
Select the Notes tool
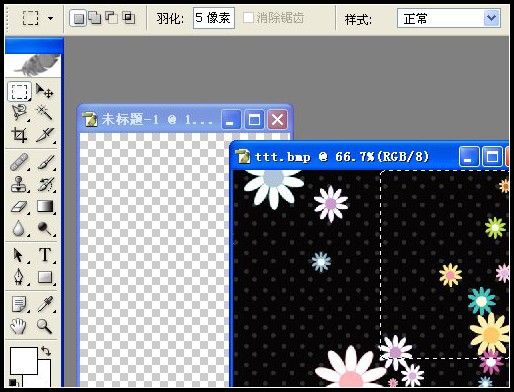click(19, 304)
